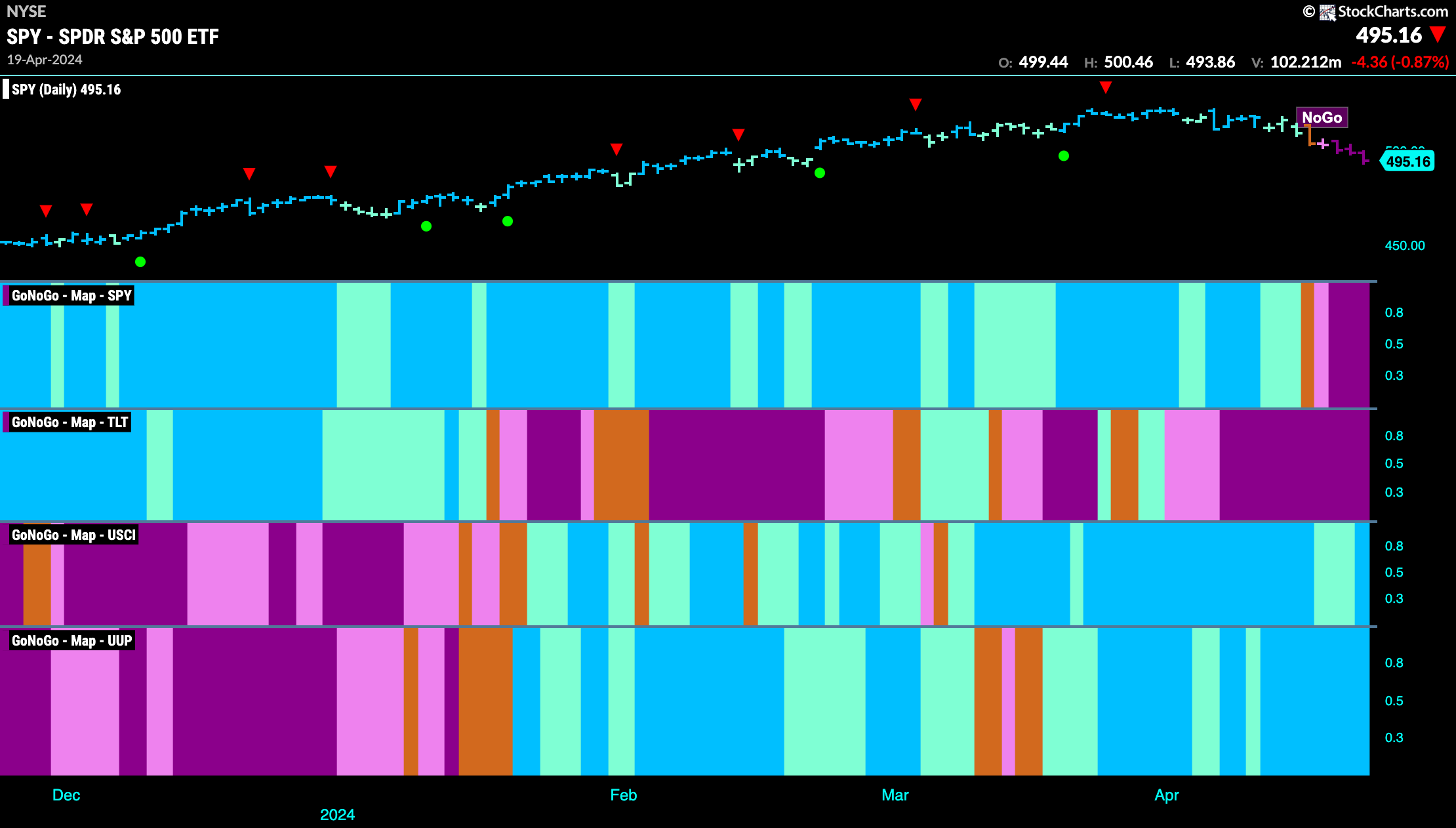Click the StockCharts.com copyright link
The width and height of the screenshot is (1456, 828).
(x=1375, y=12)
